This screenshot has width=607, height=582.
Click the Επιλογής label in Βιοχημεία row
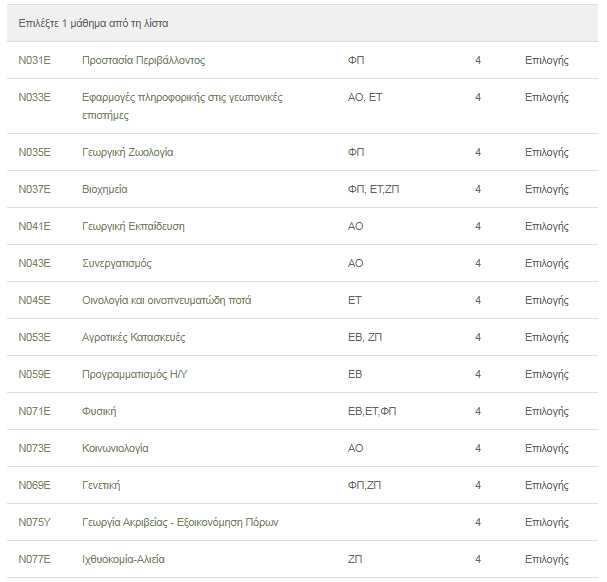pos(546,189)
